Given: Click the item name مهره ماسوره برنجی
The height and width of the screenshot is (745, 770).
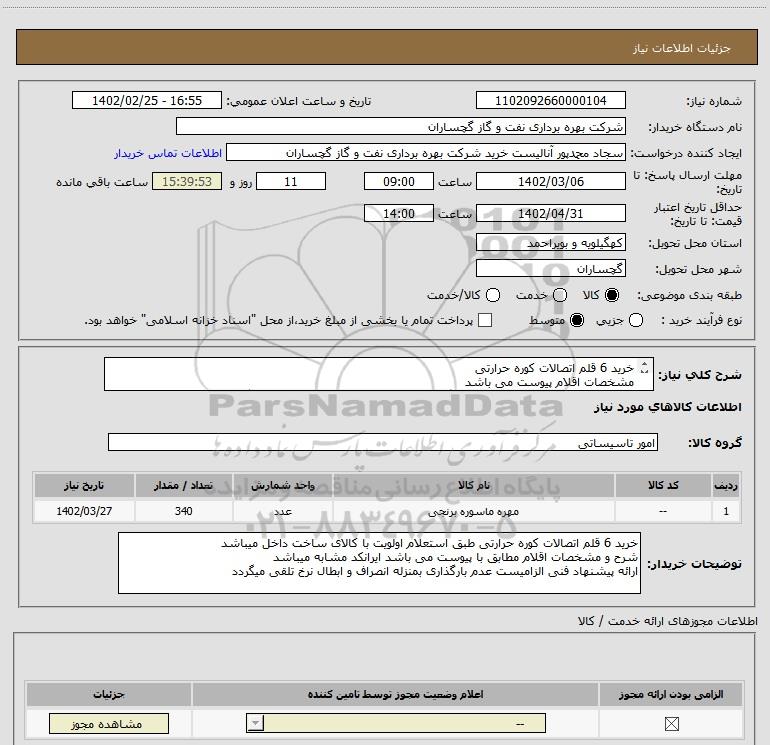Looking at the screenshot, I should [x=473, y=512].
